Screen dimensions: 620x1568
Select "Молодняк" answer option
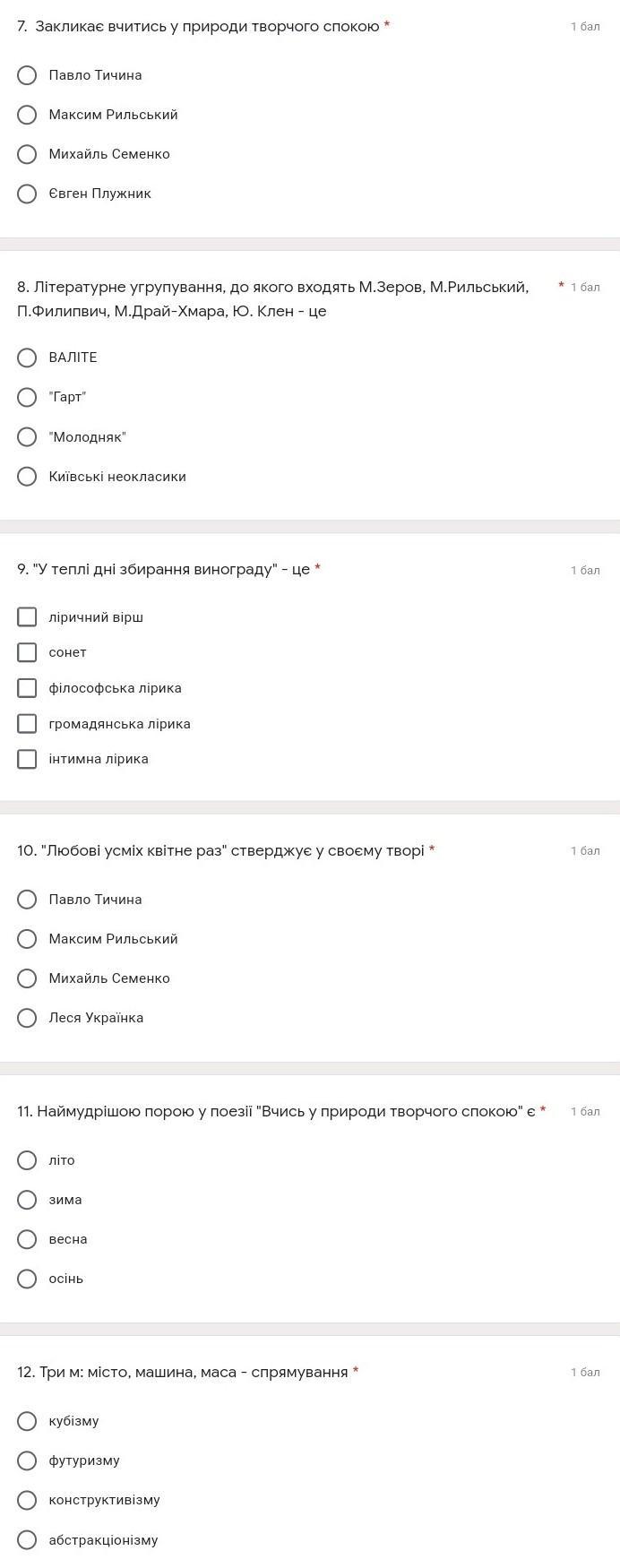tap(27, 437)
